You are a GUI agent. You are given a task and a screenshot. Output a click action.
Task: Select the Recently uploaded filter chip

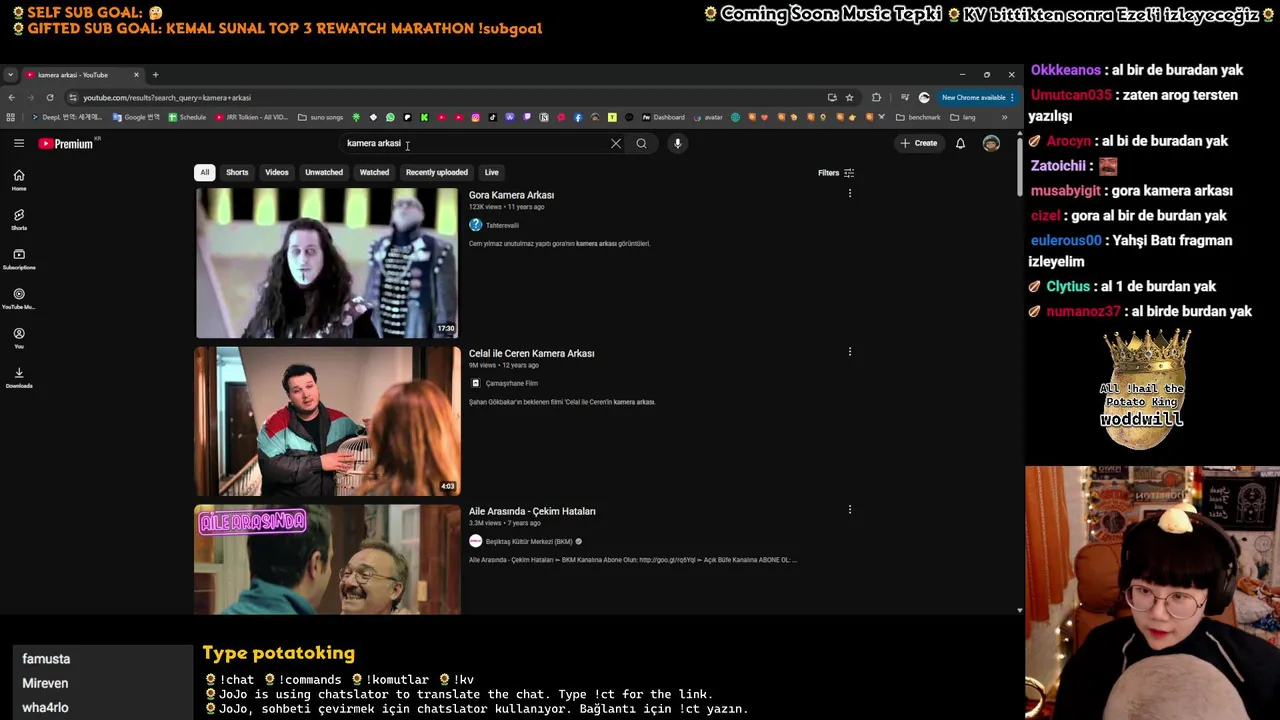point(437,173)
